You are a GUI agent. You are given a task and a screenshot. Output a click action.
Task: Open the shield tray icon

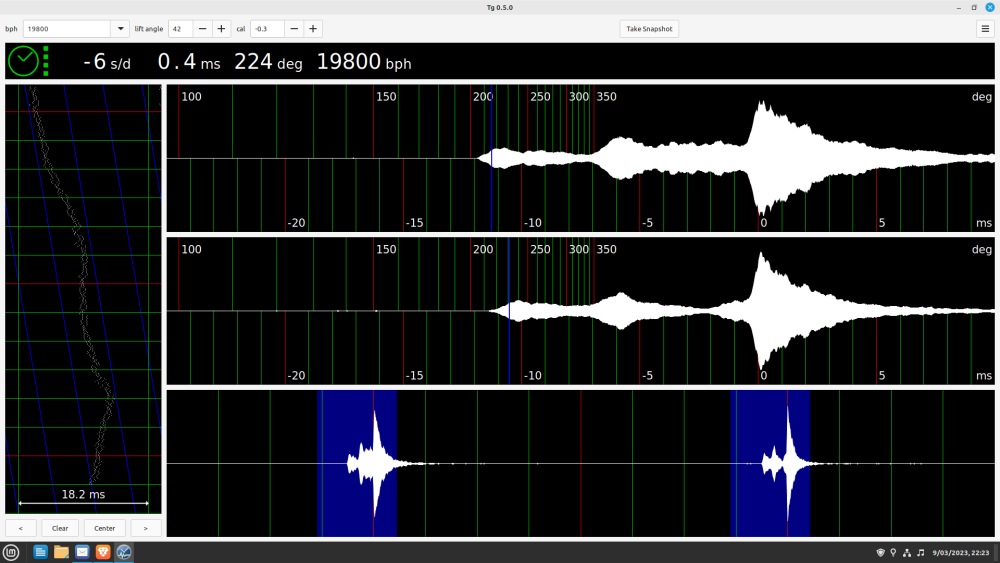(881, 553)
